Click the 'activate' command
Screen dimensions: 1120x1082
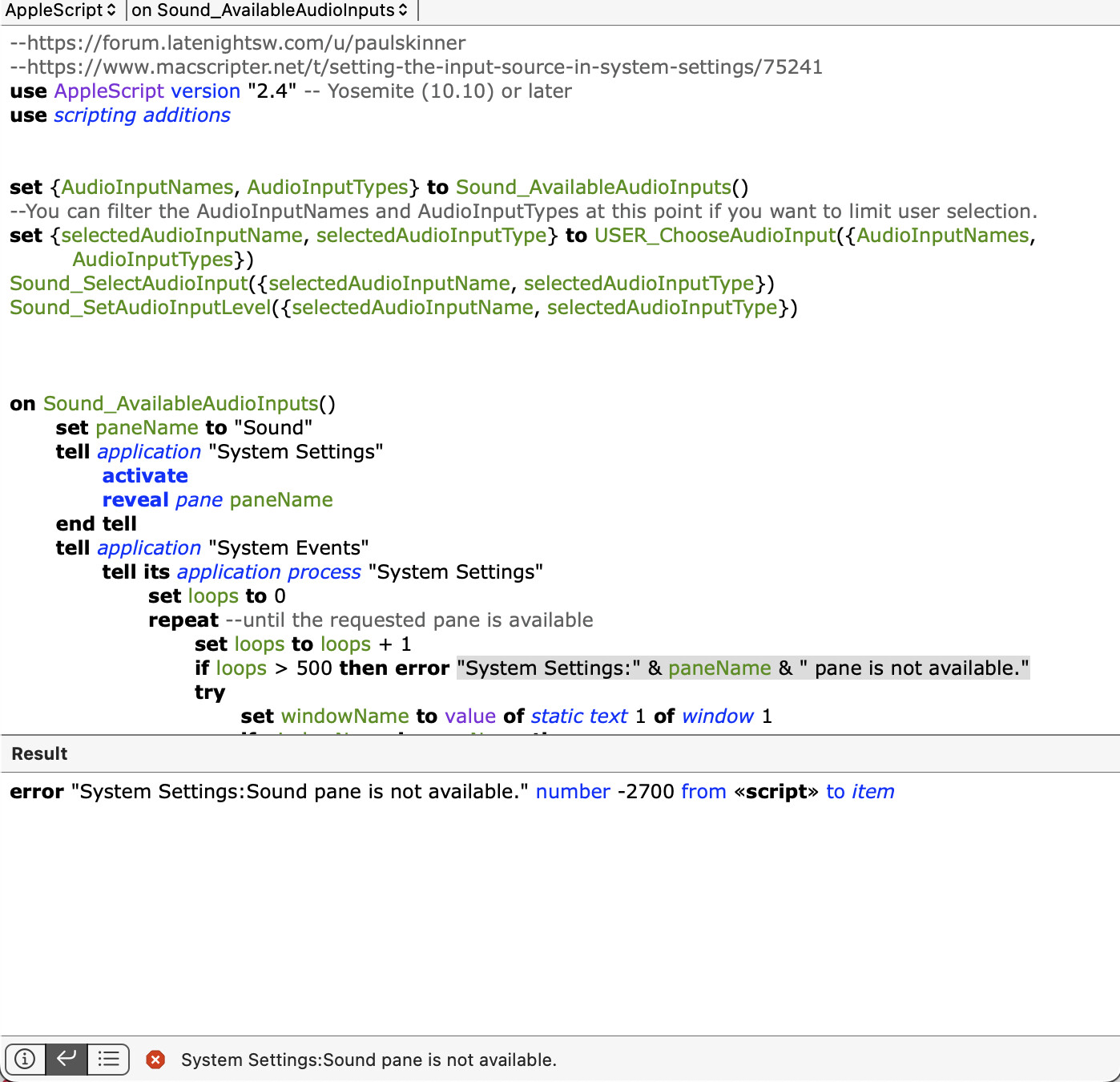pos(145,476)
